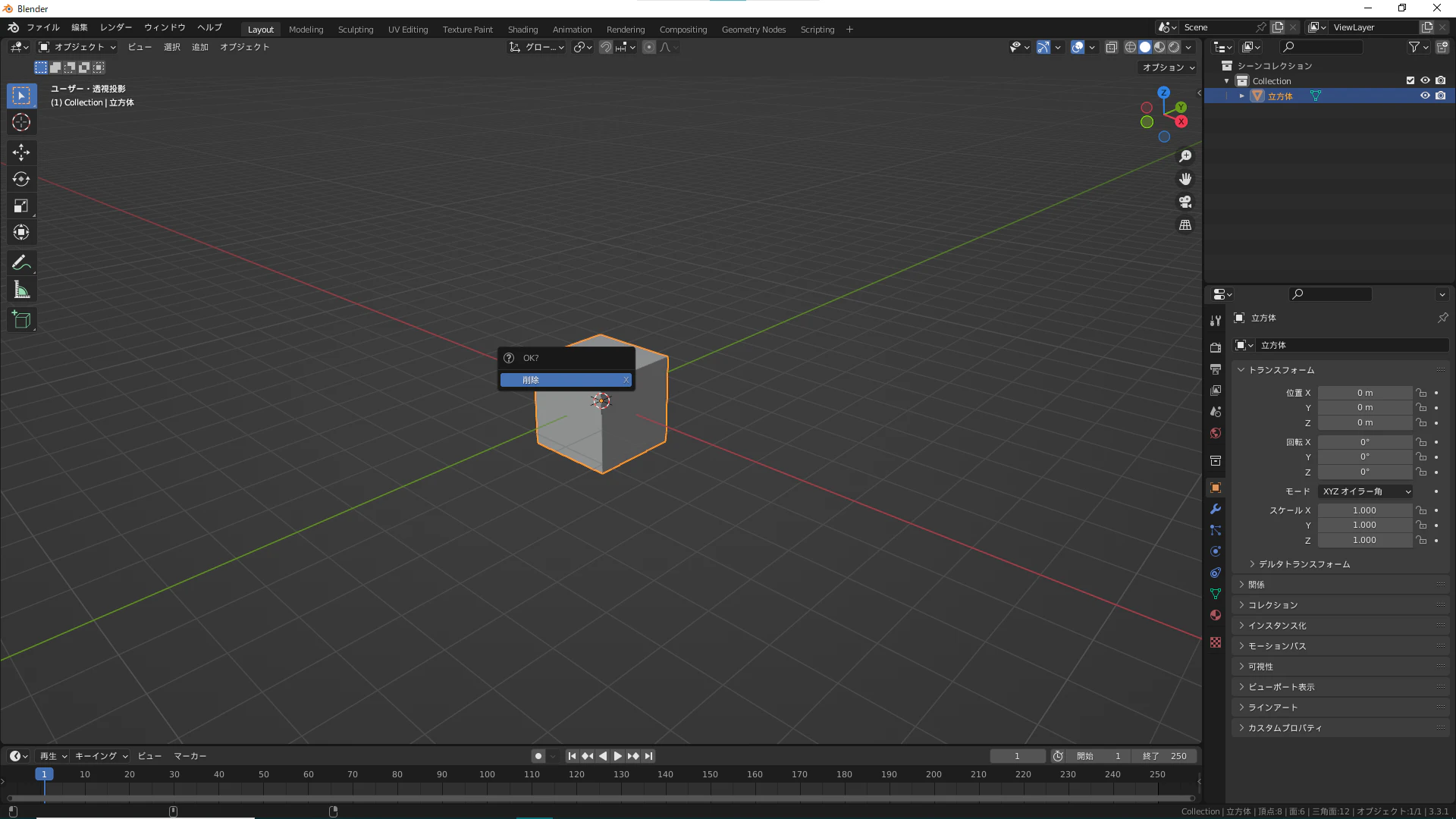This screenshot has width=1456, height=819.
Task: Play the animation forward
Action: [x=618, y=756]
